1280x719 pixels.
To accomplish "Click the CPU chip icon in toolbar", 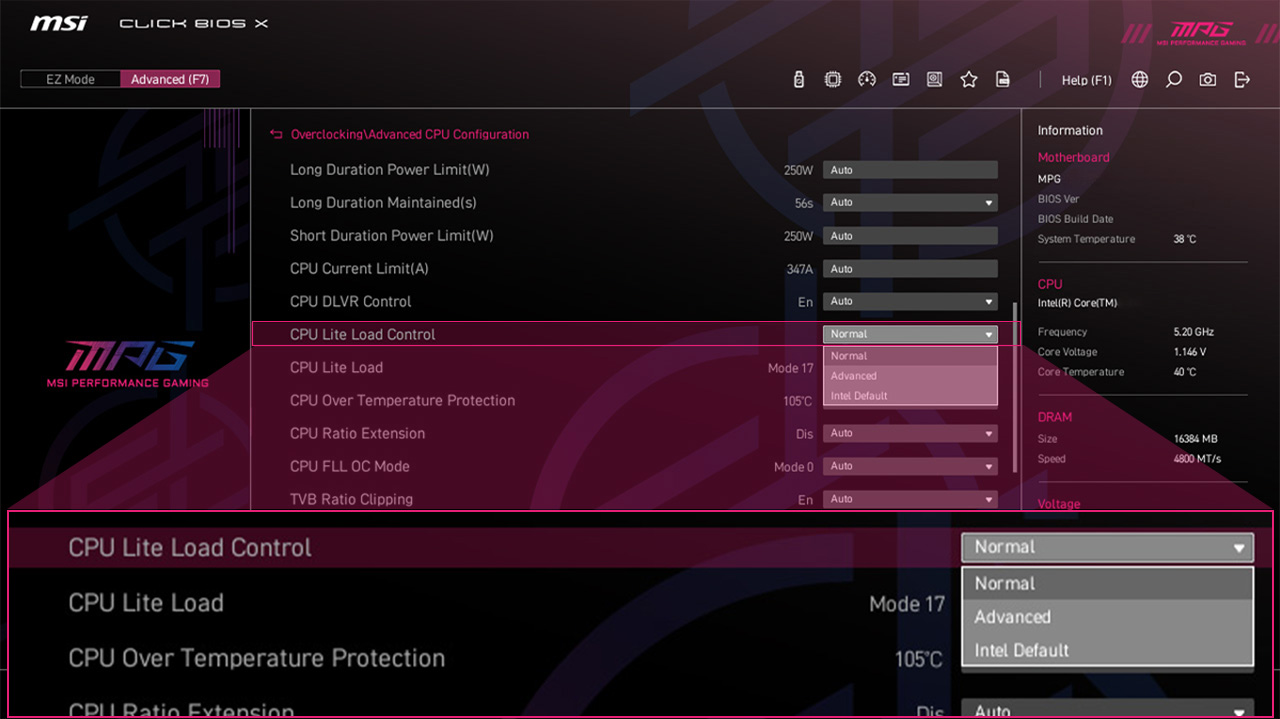I will click(x=832, y=79).
